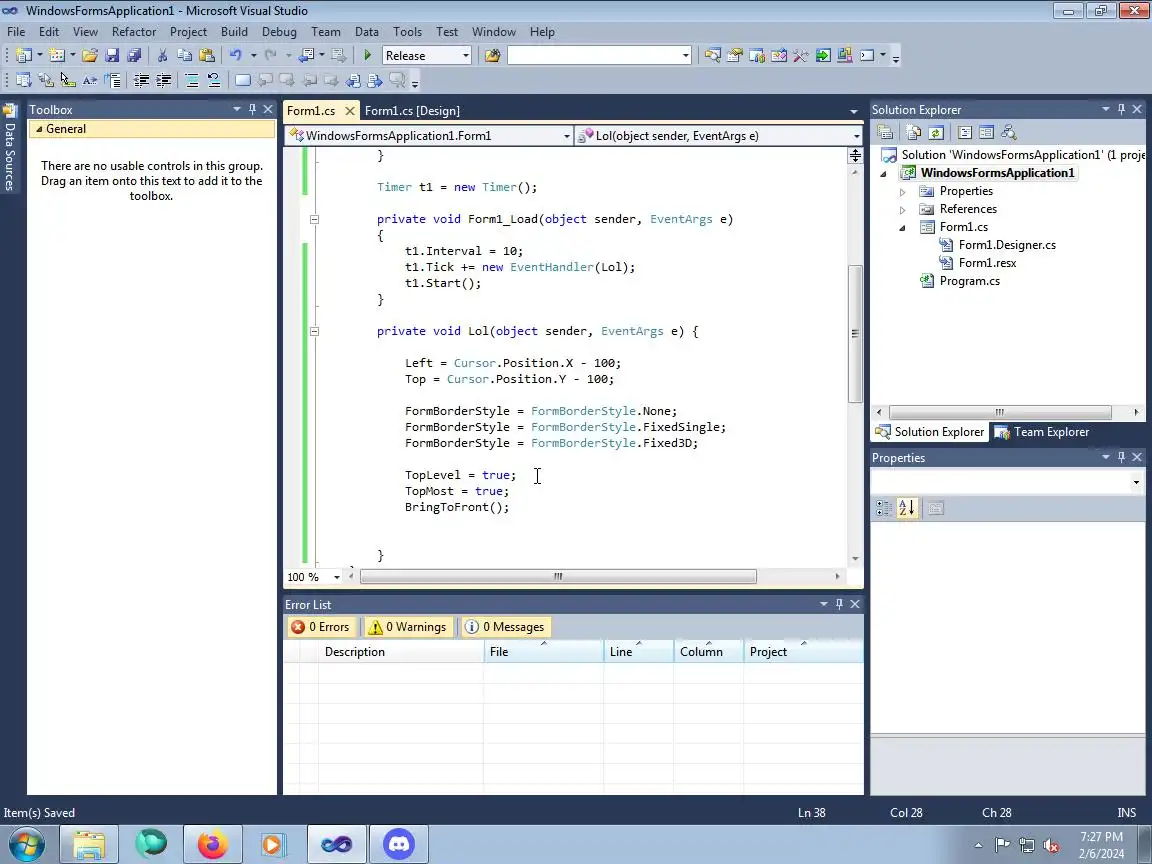Click the Save All toolbar icon
This screenshot has height=864, width=1152.
click(x=134, y=55)
